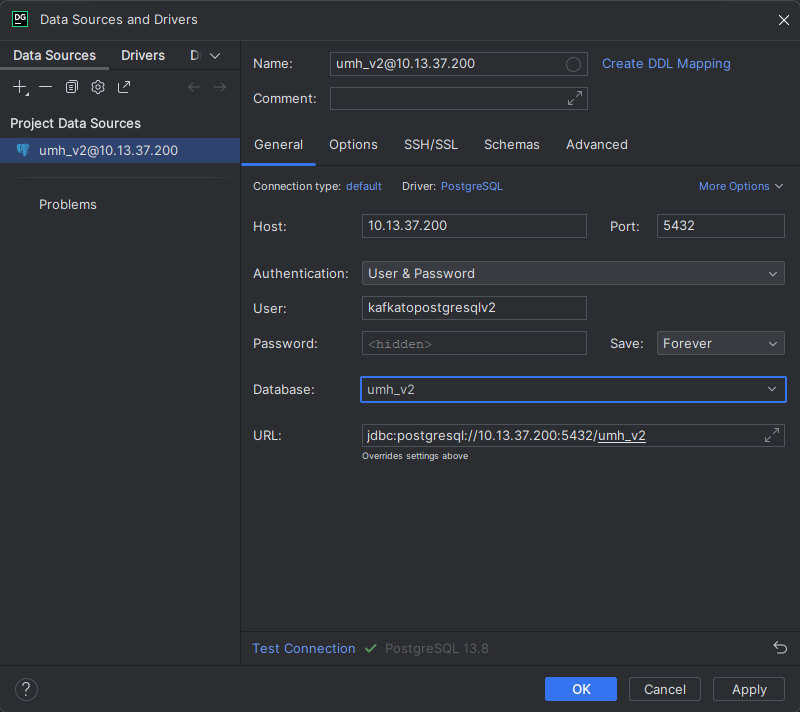800x712 pixels.
Task: Open the Authentication dropdown
Action: (572, 273)
